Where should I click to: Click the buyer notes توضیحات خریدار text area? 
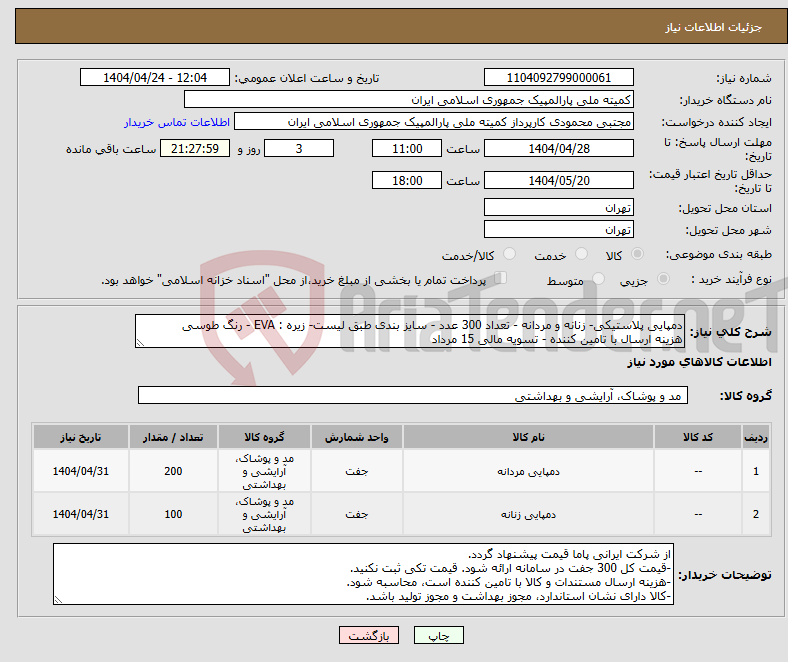pyautogui.click(x=363, y=574)
